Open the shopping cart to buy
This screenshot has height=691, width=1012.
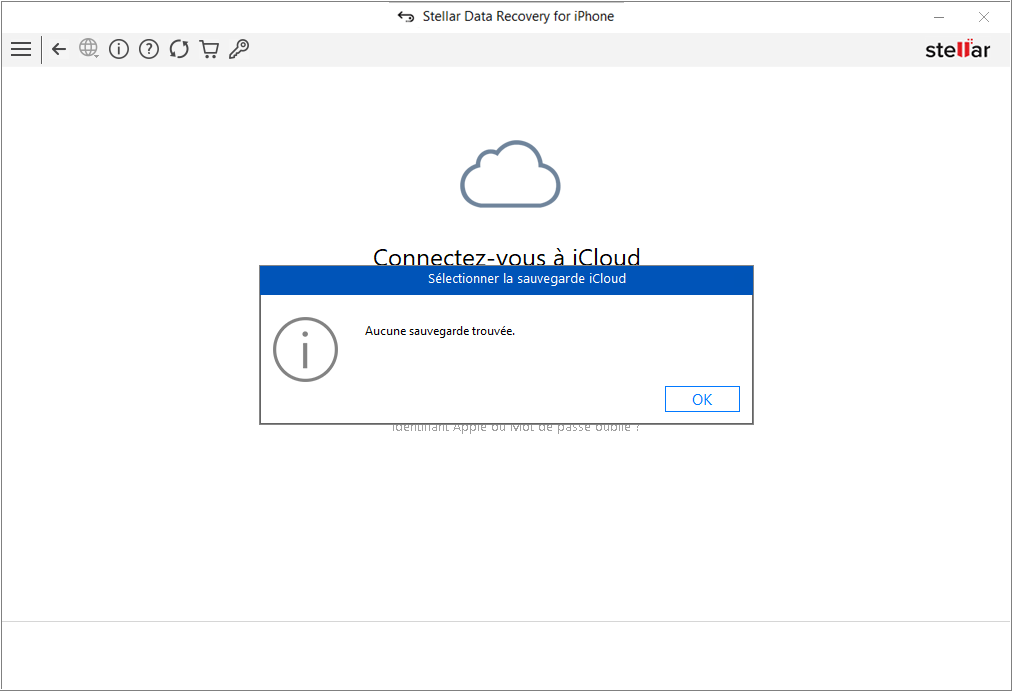click(x=209, y=49)
